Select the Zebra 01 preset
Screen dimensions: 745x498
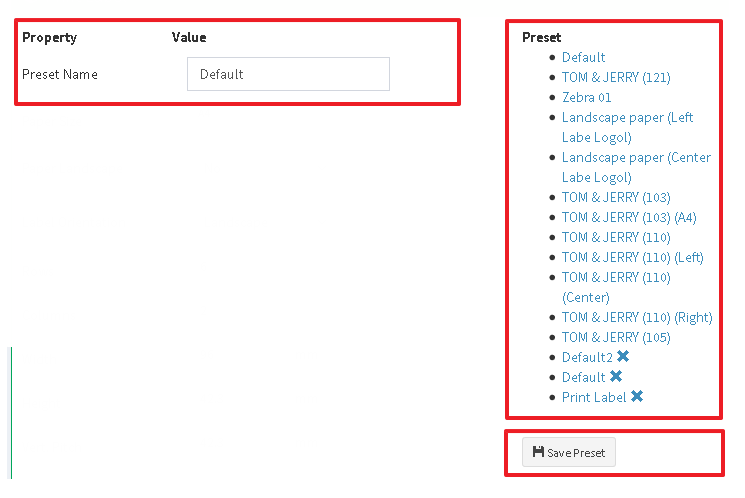pyautogui.click(x=586, y=97)
